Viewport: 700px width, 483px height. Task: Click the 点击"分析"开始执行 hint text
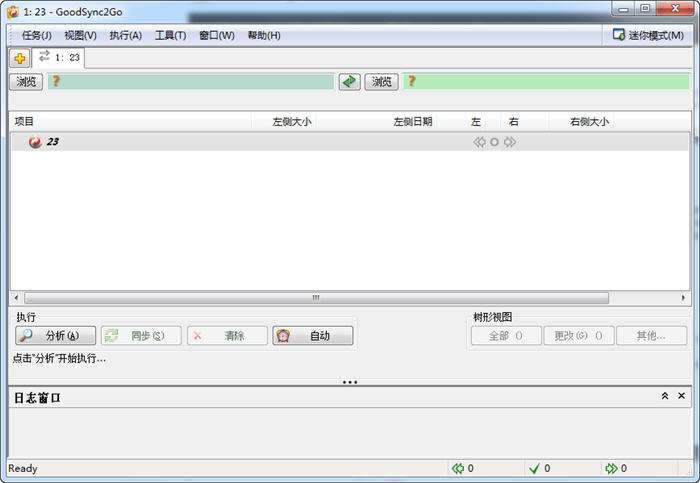59,358
